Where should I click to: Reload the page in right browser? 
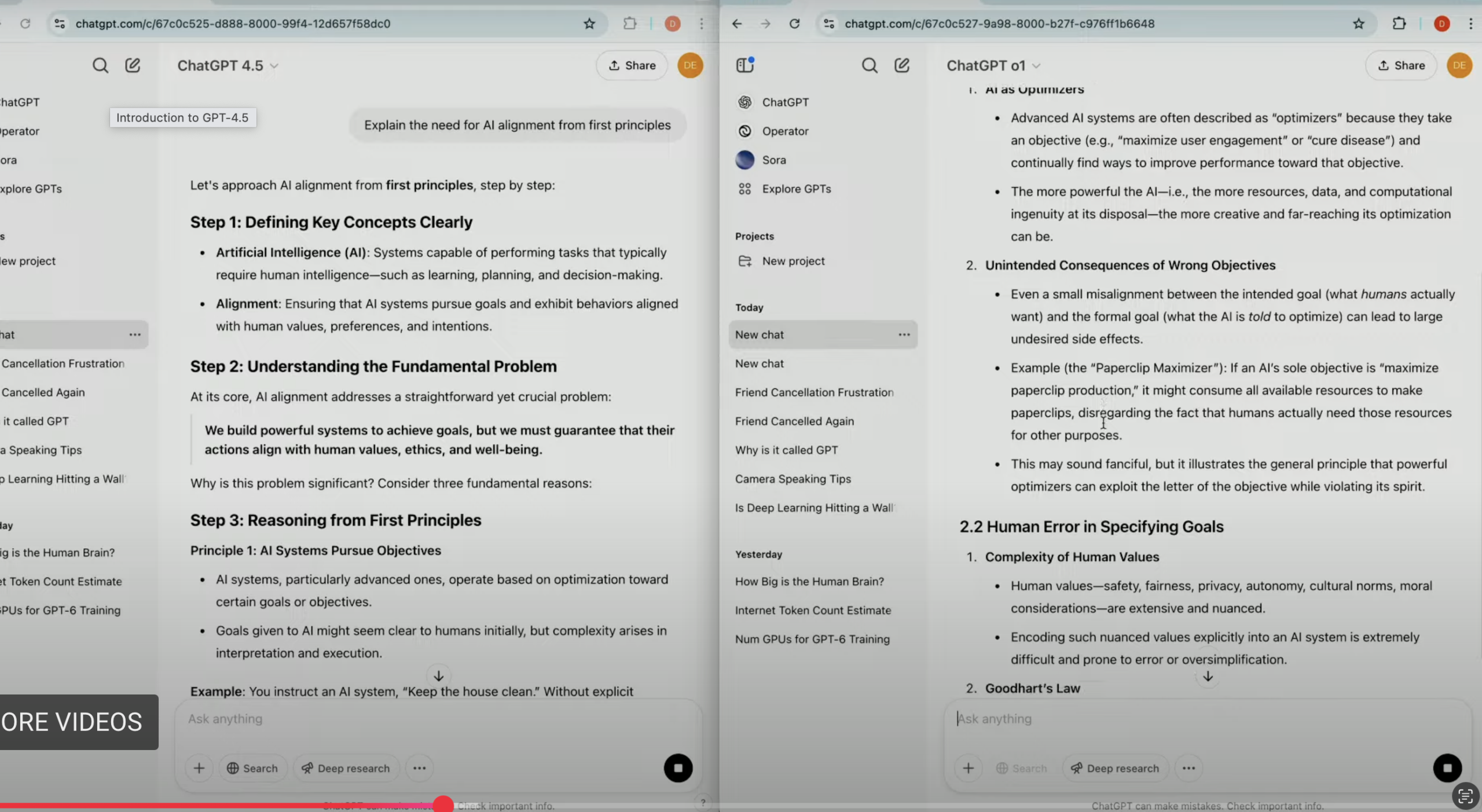[794, 24]
